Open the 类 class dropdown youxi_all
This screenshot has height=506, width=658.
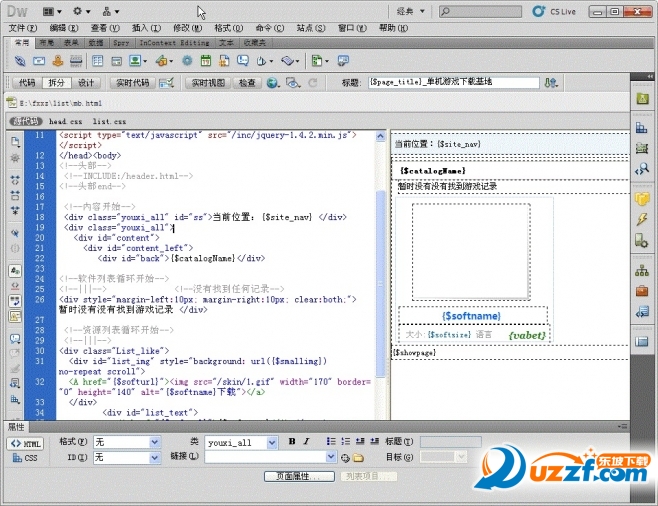272,442
